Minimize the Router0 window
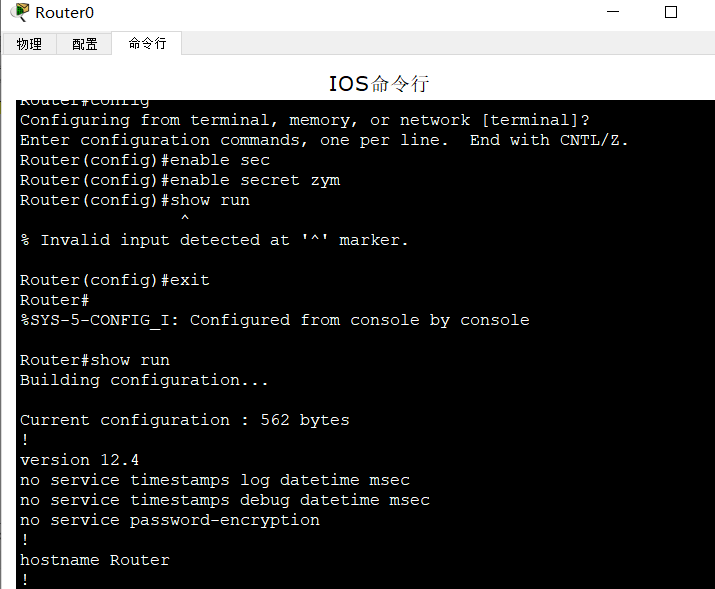Screen dimensions: 715x589 point(612,12)
